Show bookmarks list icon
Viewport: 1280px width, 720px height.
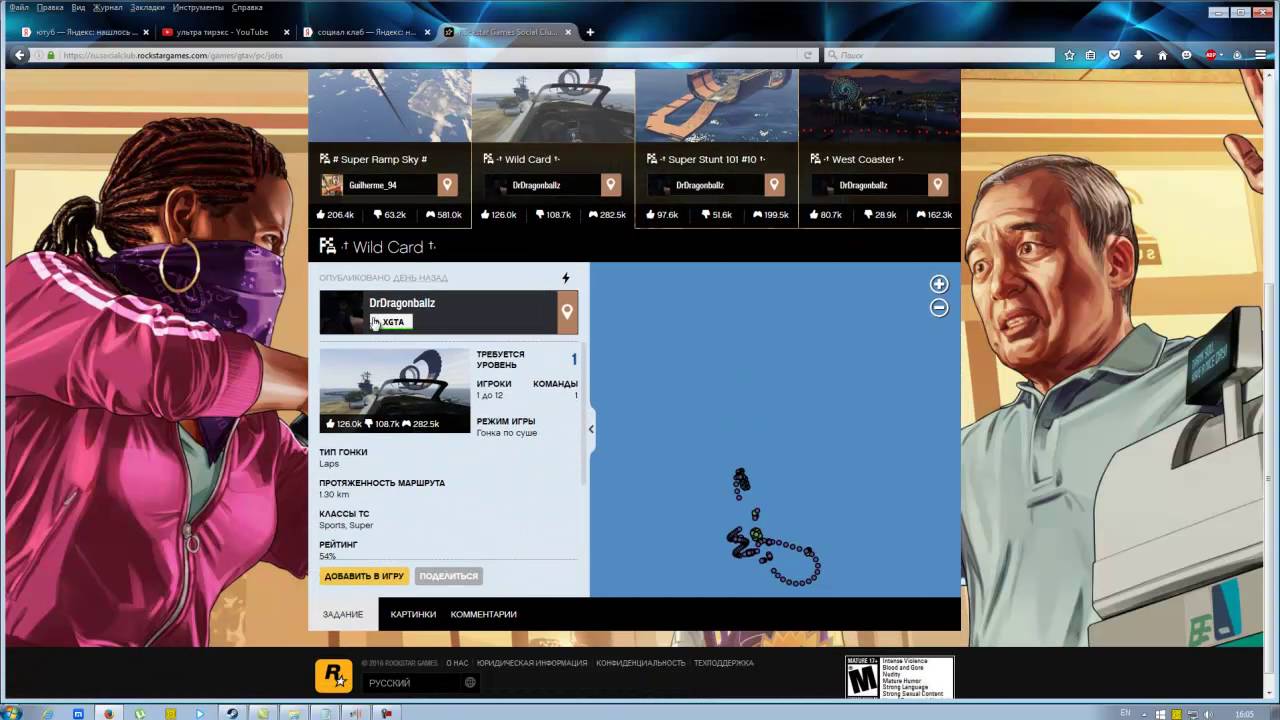[1091, 55]
